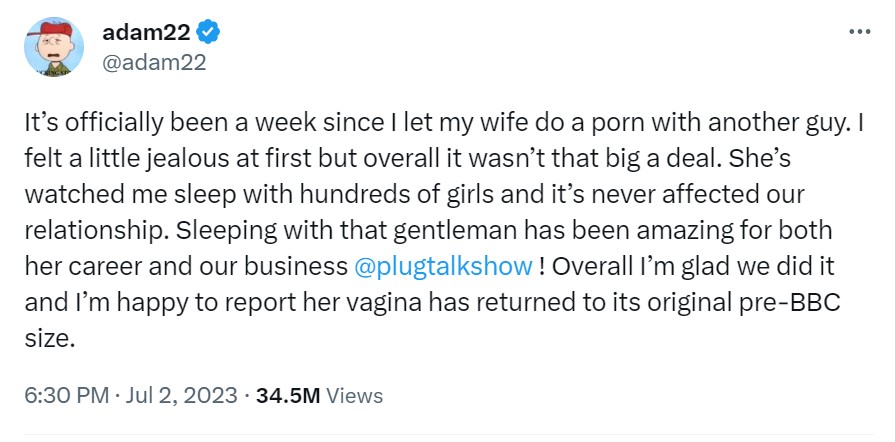Click the dot separator between time and date

pyautogui.click(x=118, y=395)
